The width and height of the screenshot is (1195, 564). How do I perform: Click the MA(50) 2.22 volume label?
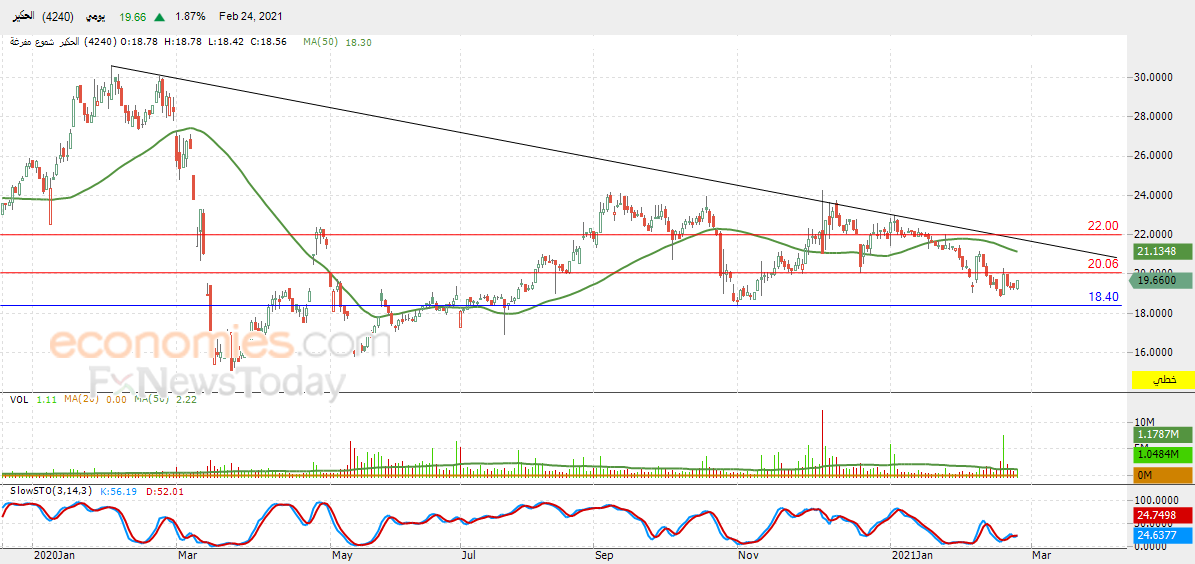(165, 399)
